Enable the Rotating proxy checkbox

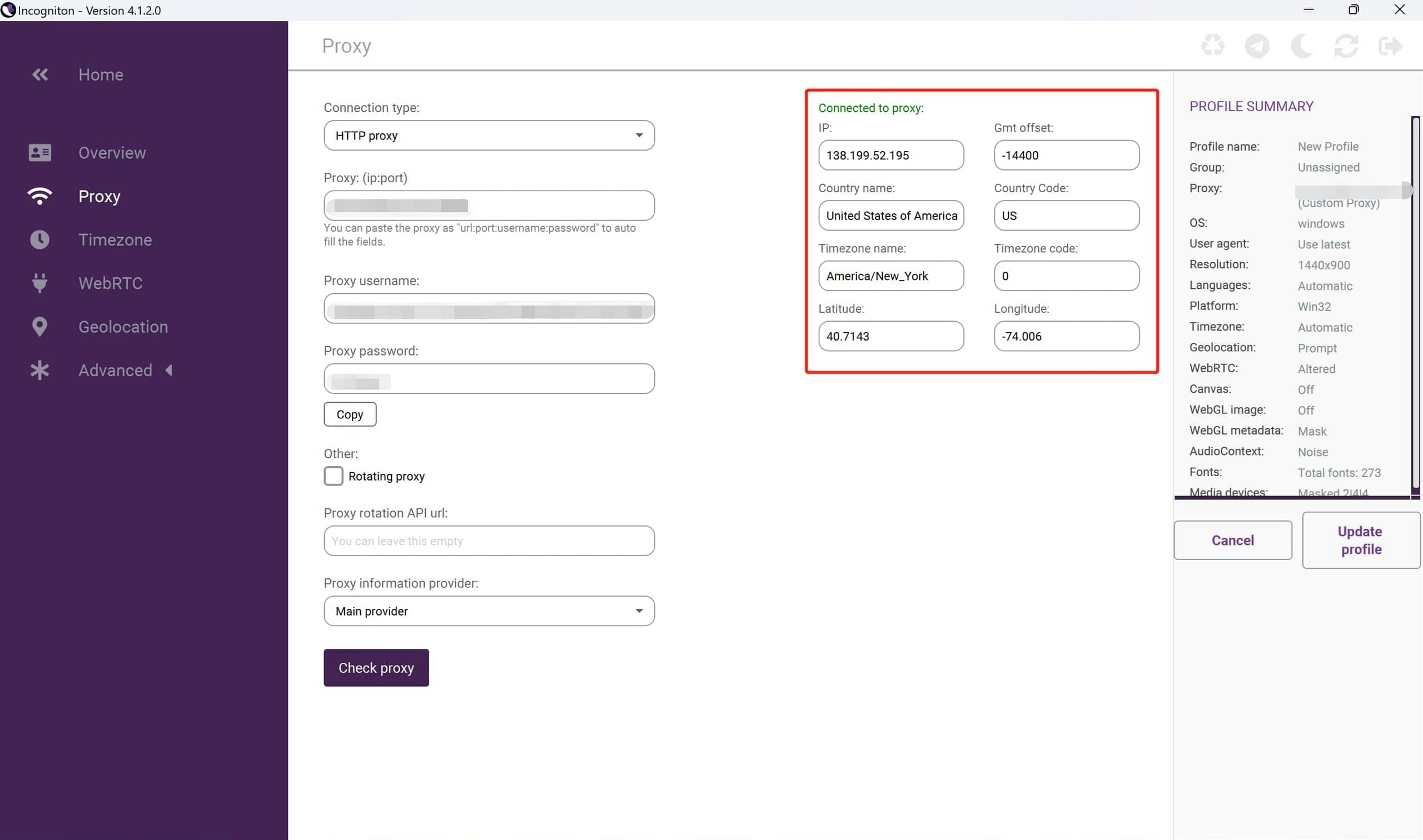334,476
